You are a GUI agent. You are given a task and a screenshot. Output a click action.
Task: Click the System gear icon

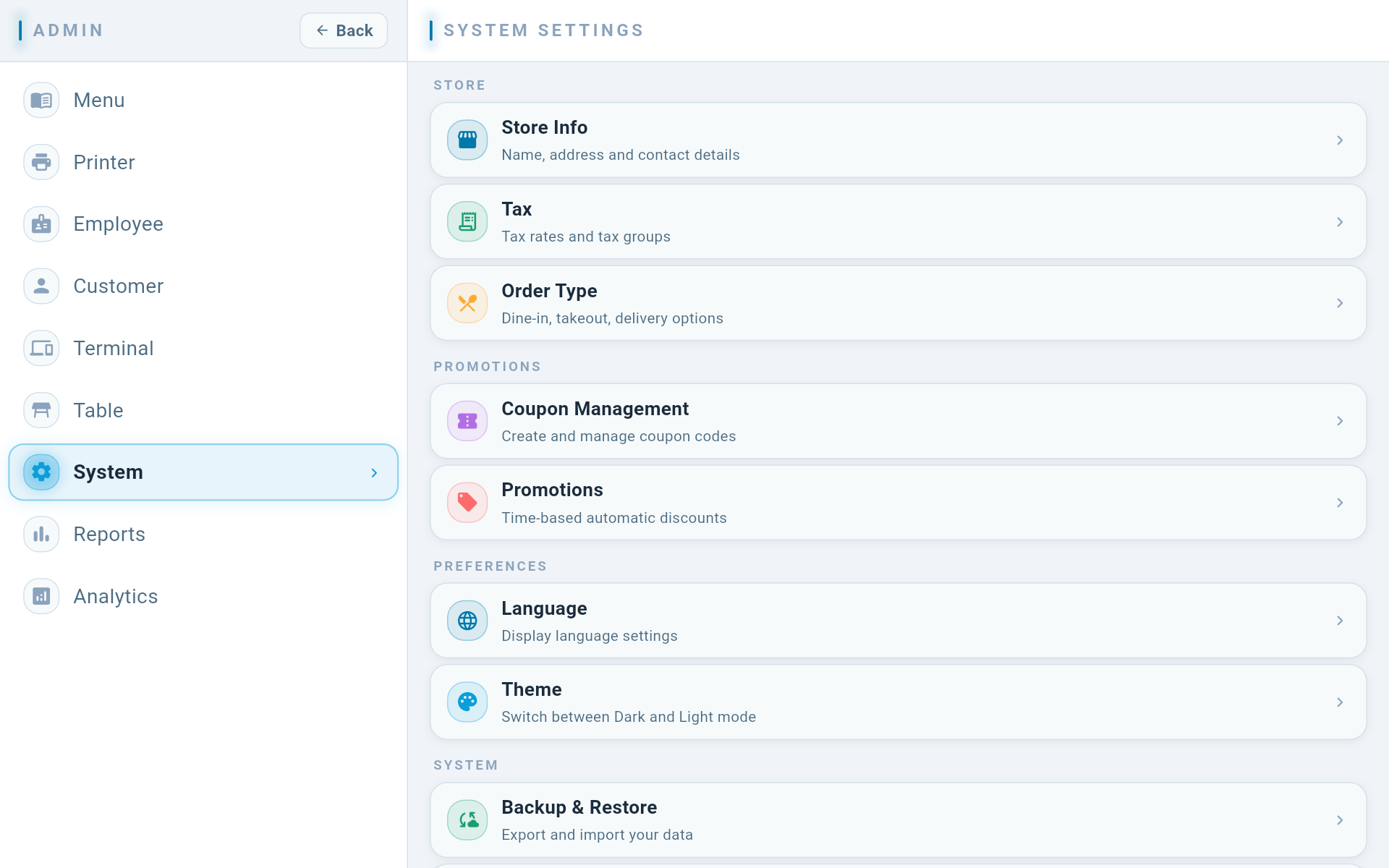point(41,472)
